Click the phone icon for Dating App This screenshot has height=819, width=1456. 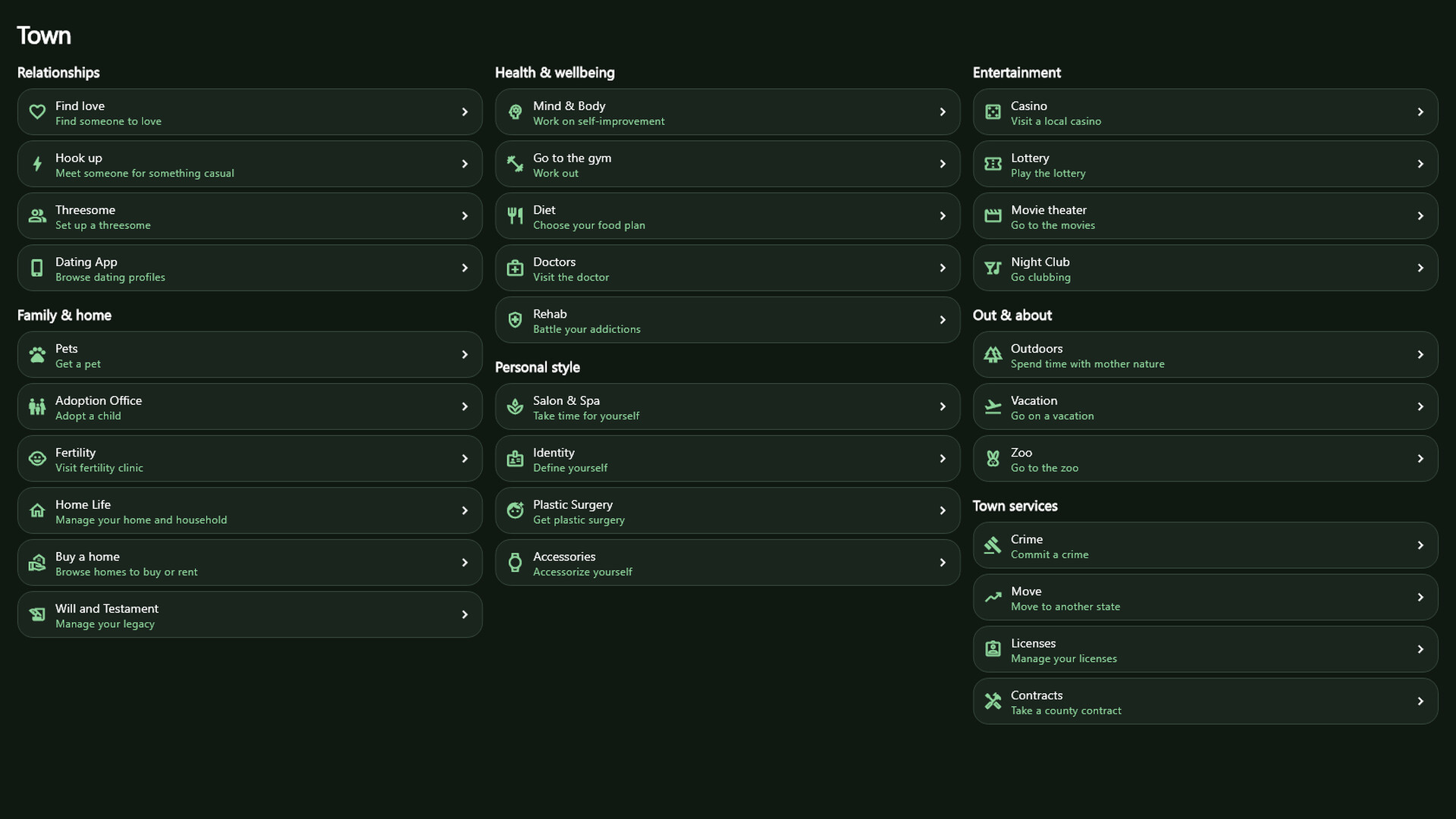pos(37,268)
